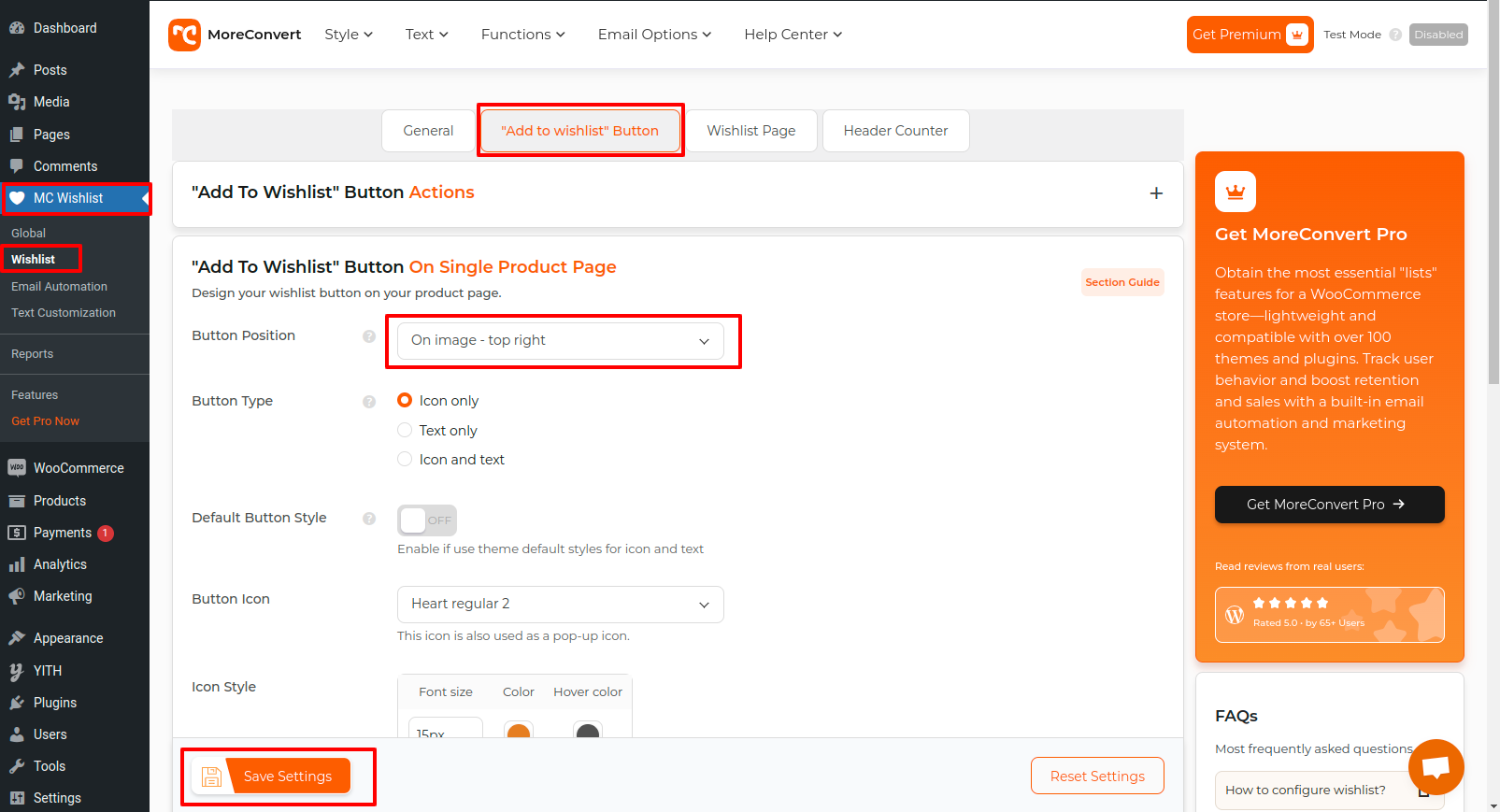Click the Media icon in sidebar
This screenshot has height=812, width=1500.
[x=17, y=102]
